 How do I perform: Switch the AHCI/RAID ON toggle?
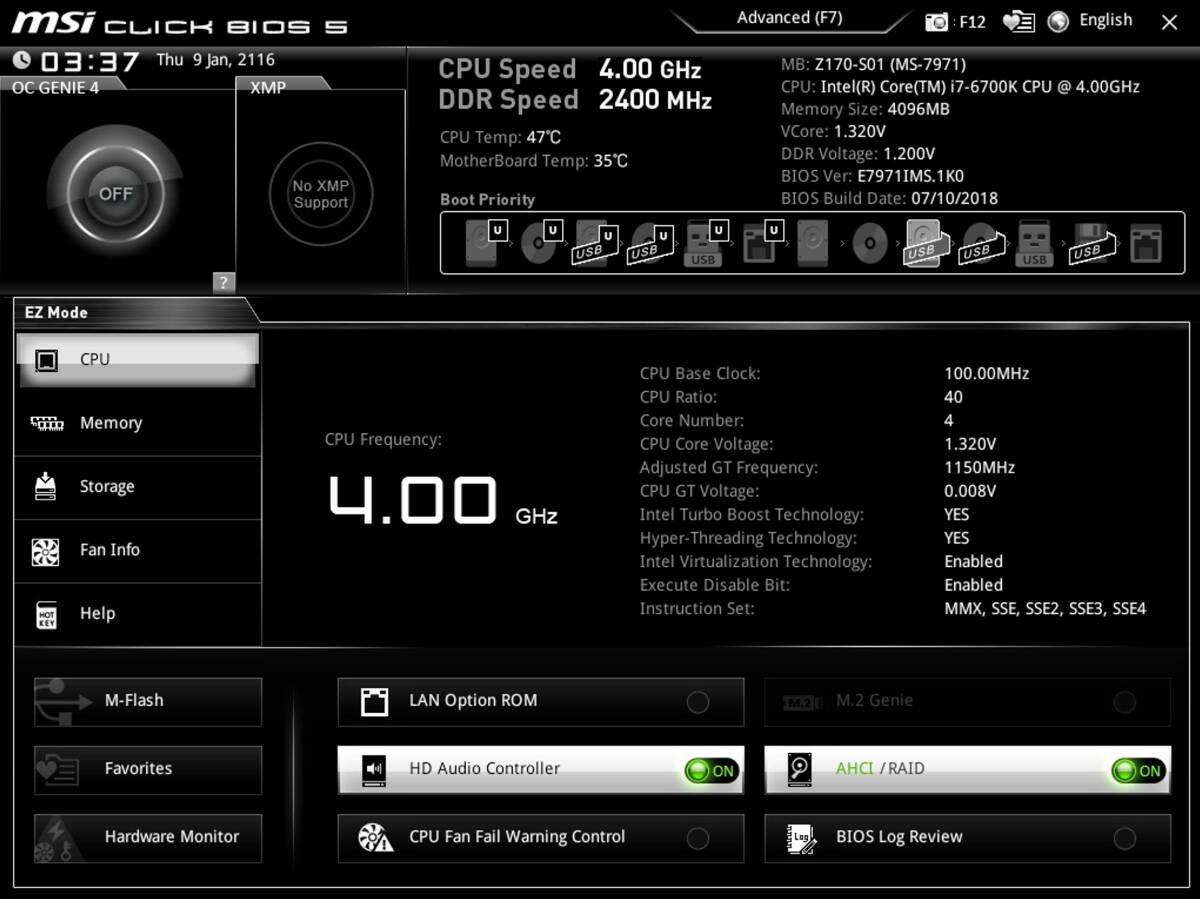1139,770
